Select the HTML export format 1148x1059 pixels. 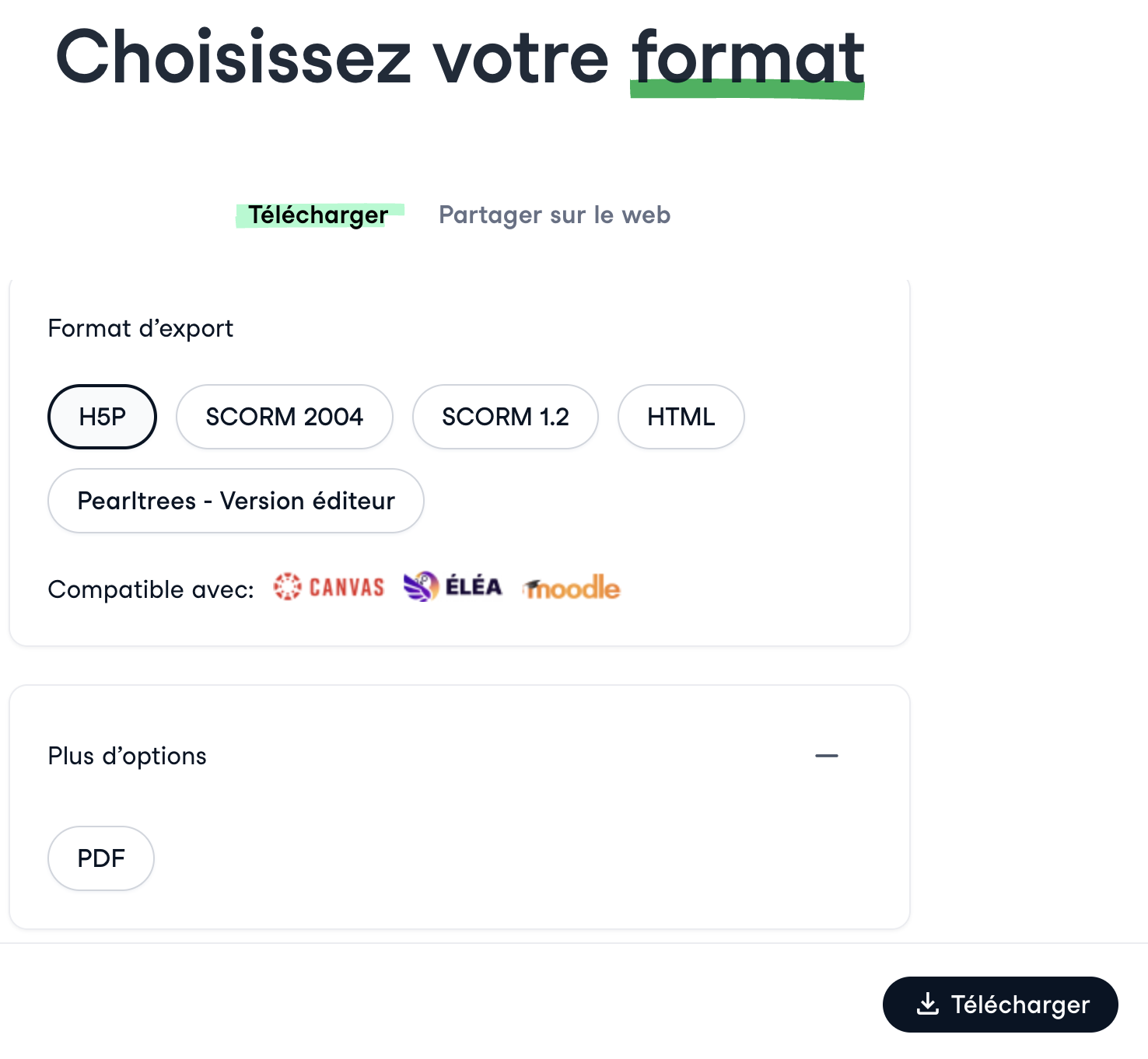(x=681, y=417)
